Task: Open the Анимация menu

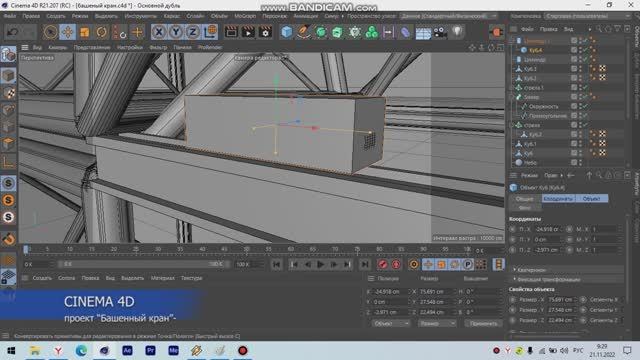Action: pos(305,16)
